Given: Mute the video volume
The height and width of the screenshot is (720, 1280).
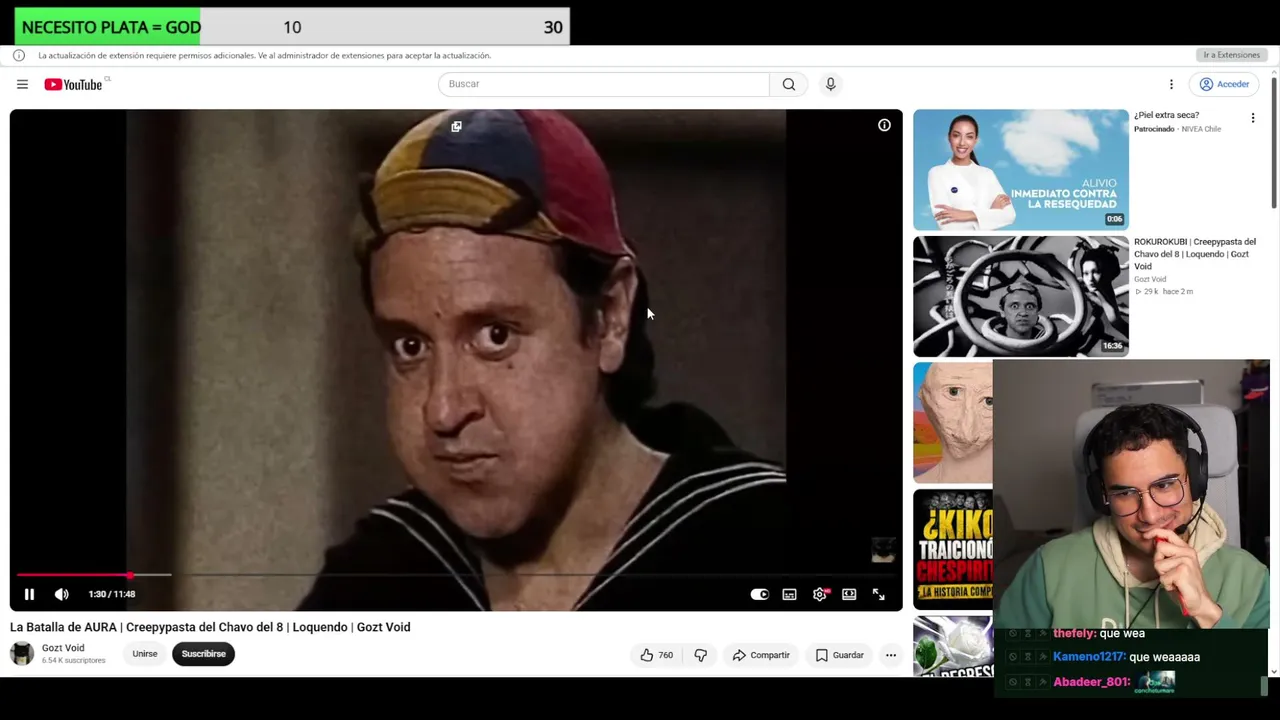Looking at the screenshot, I should (61, 594).
